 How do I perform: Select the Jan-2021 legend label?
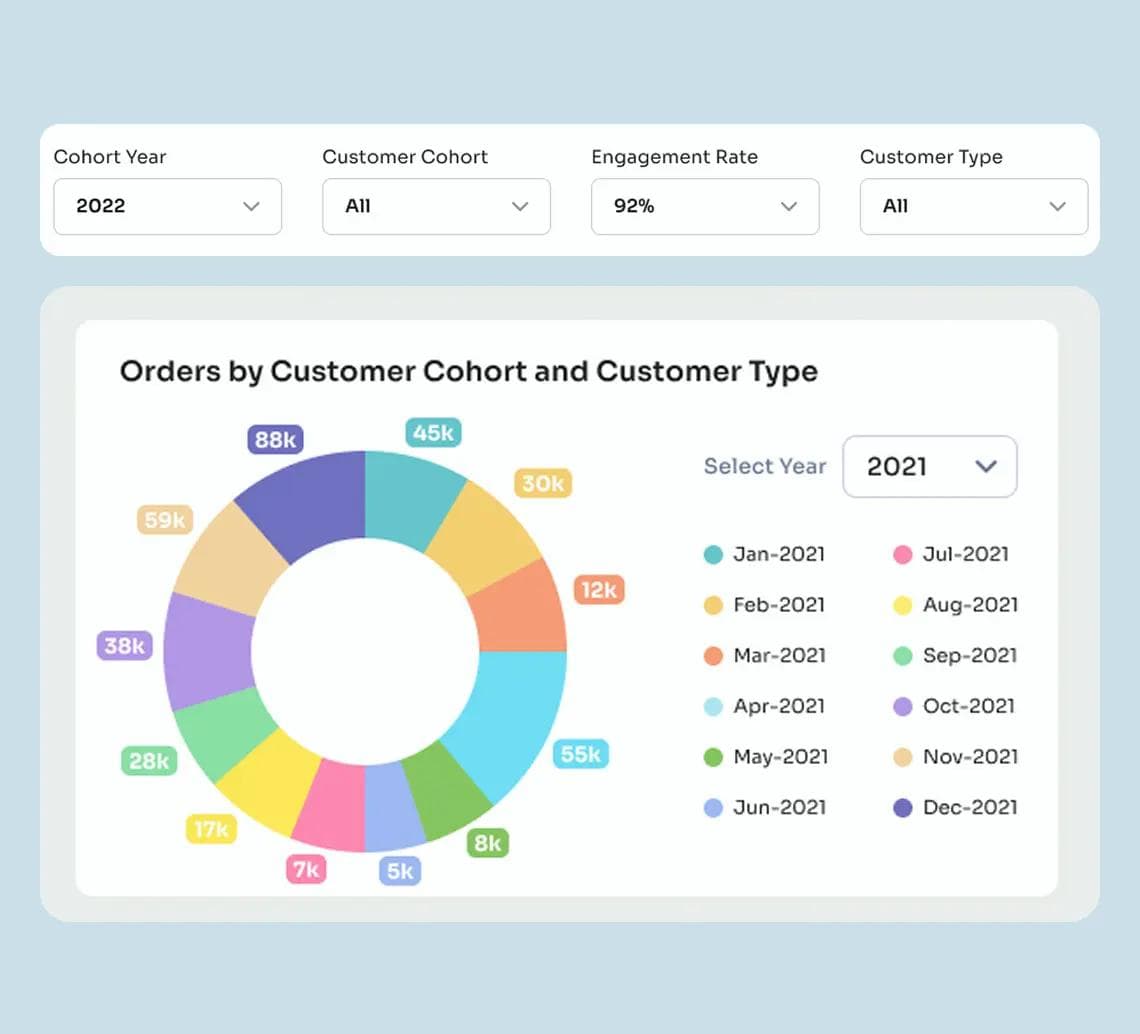779,554
